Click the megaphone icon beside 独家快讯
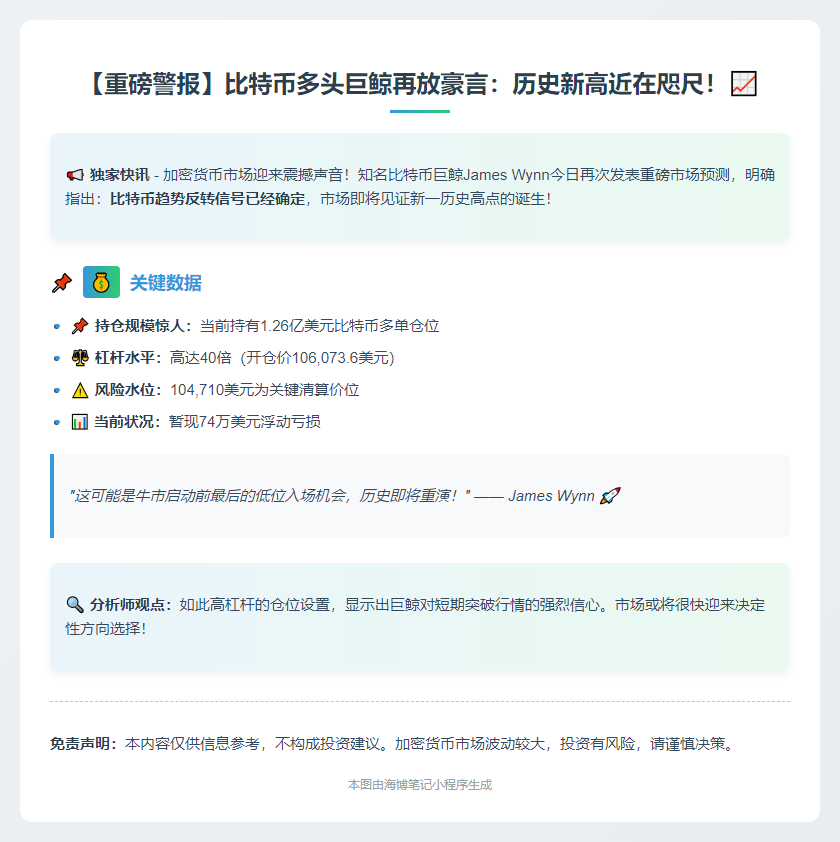This screenshot has height=842, width=840. point(75,175)
